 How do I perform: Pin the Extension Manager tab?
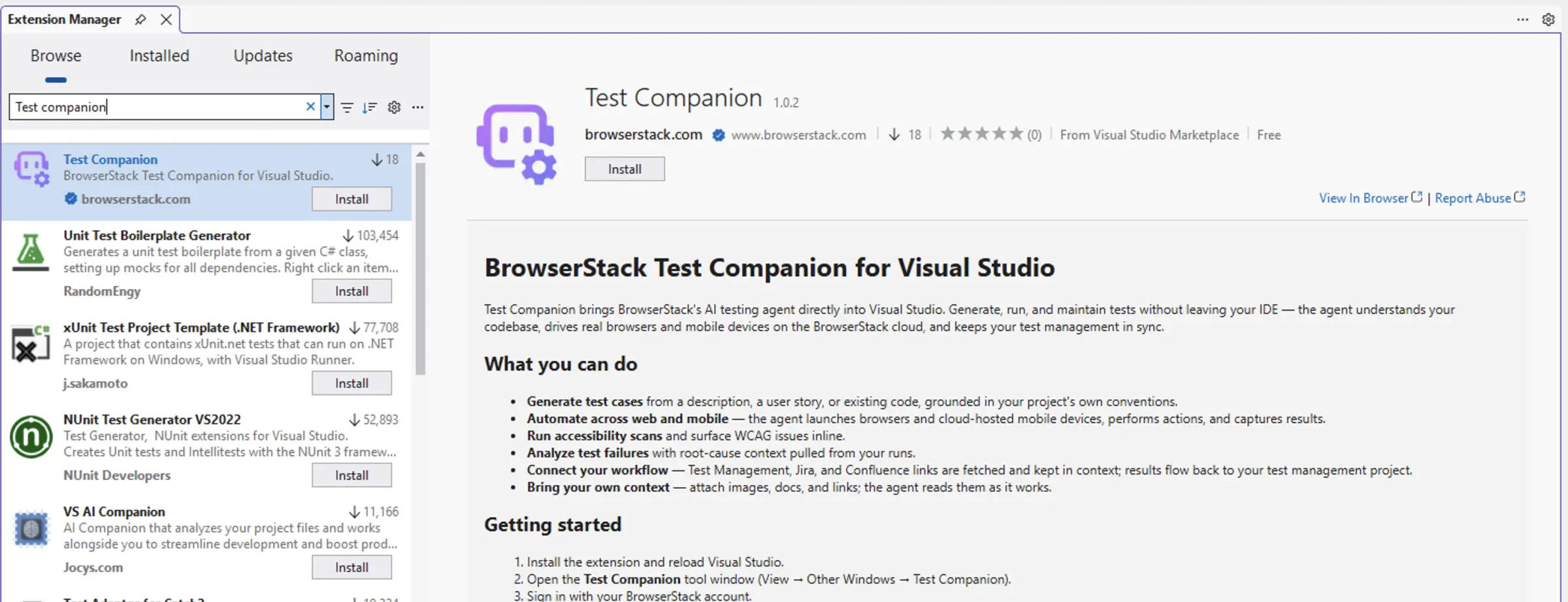click(140, 20)
